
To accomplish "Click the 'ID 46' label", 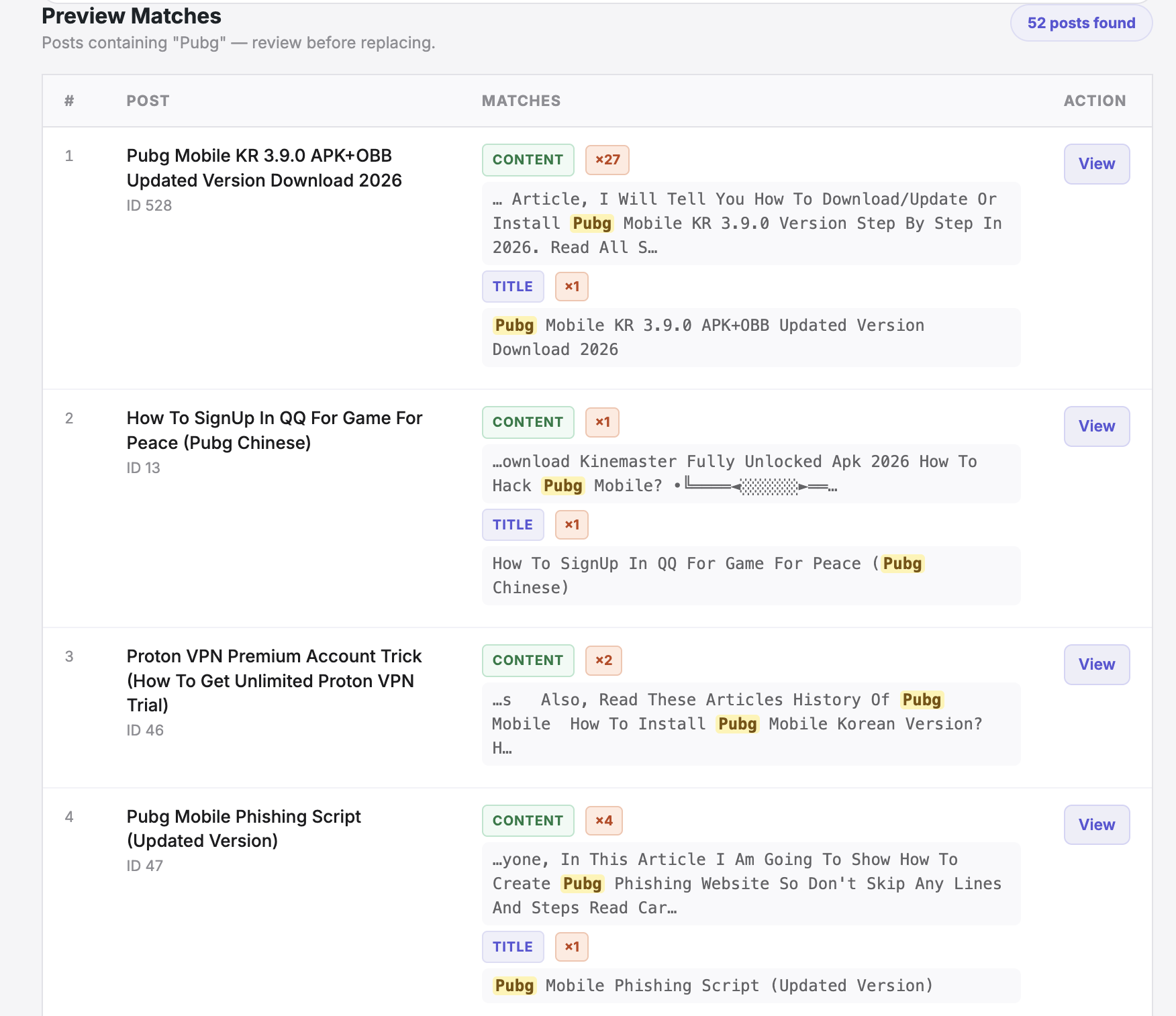I will tap(145, 730).
